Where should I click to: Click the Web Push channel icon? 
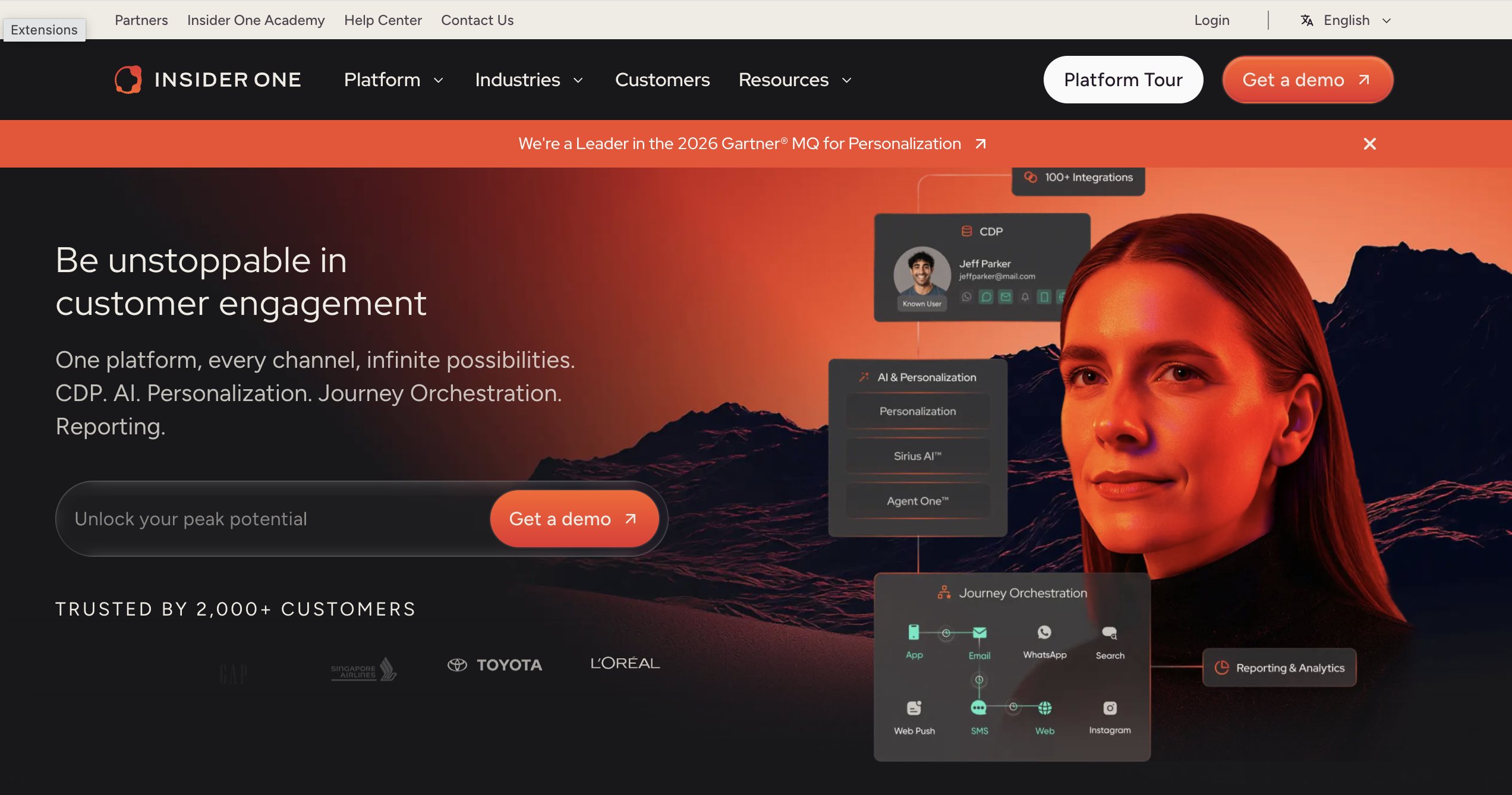point(914,708)
